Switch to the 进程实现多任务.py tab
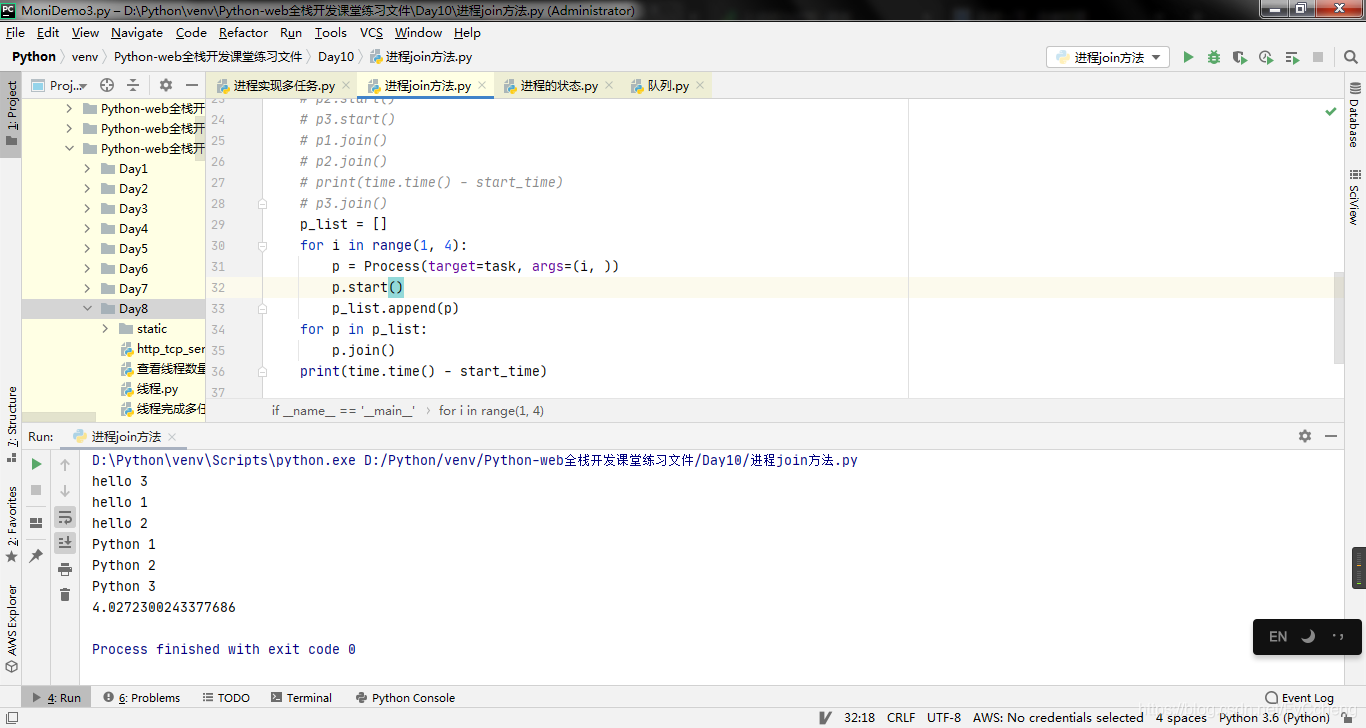1366x728 pixels. [x=284, y=86]
